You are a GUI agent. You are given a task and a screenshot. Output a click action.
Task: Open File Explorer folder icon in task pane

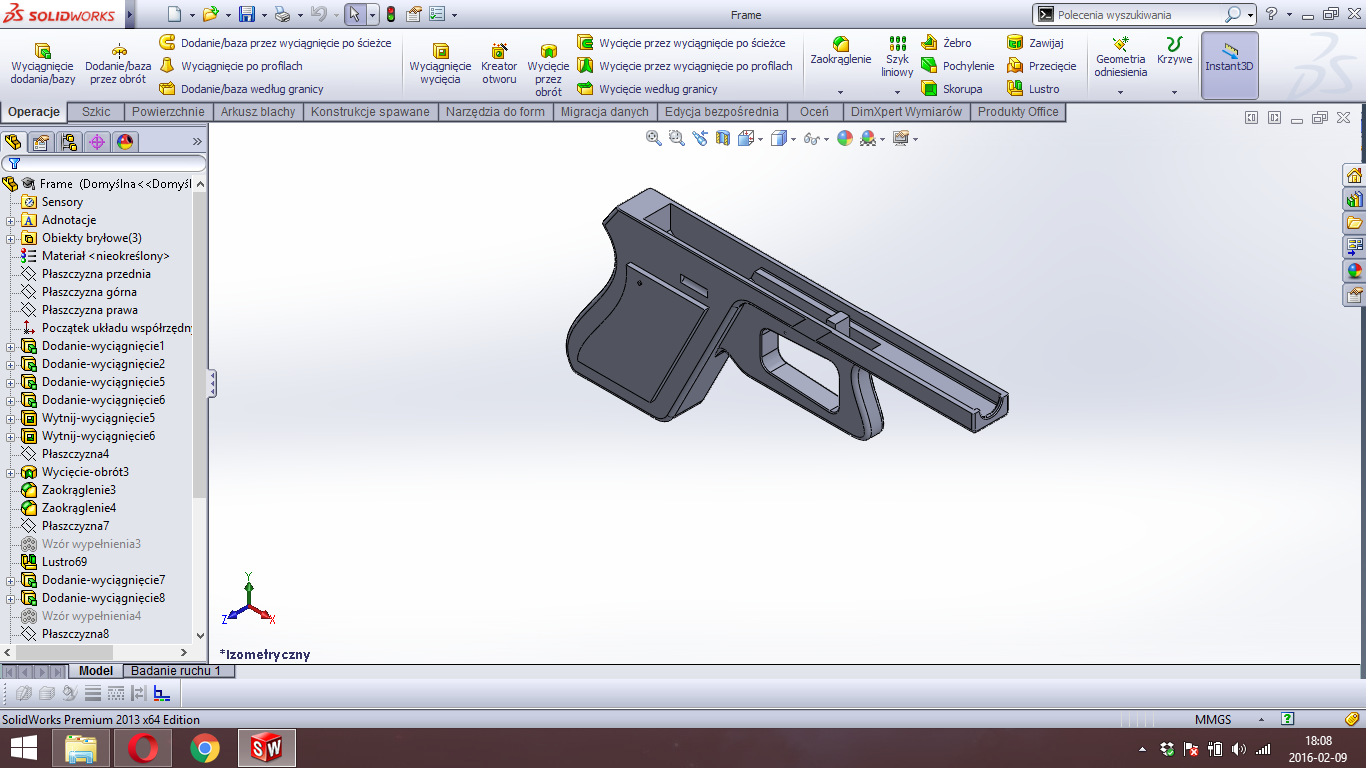pyautogui.click(x=1354, y=223)
